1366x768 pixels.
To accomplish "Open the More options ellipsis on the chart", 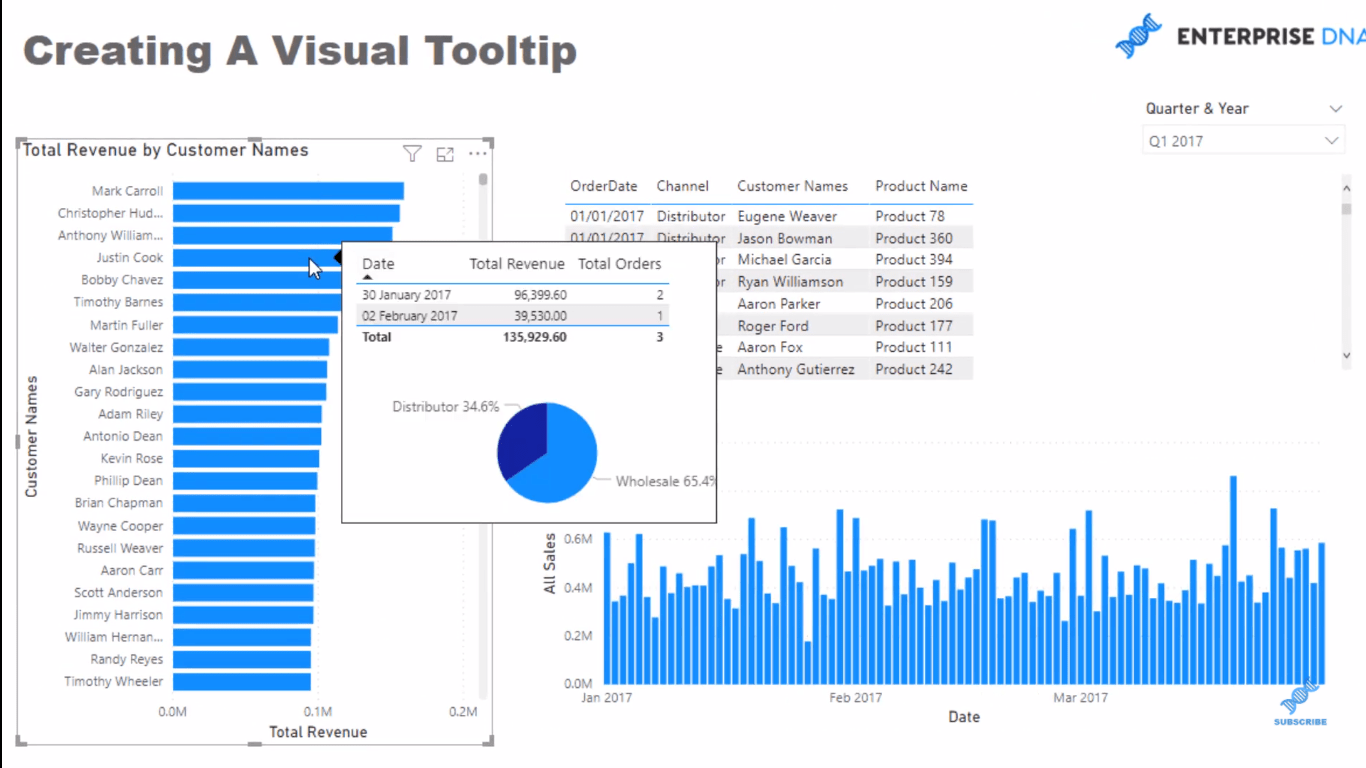I will click(478, 154).
